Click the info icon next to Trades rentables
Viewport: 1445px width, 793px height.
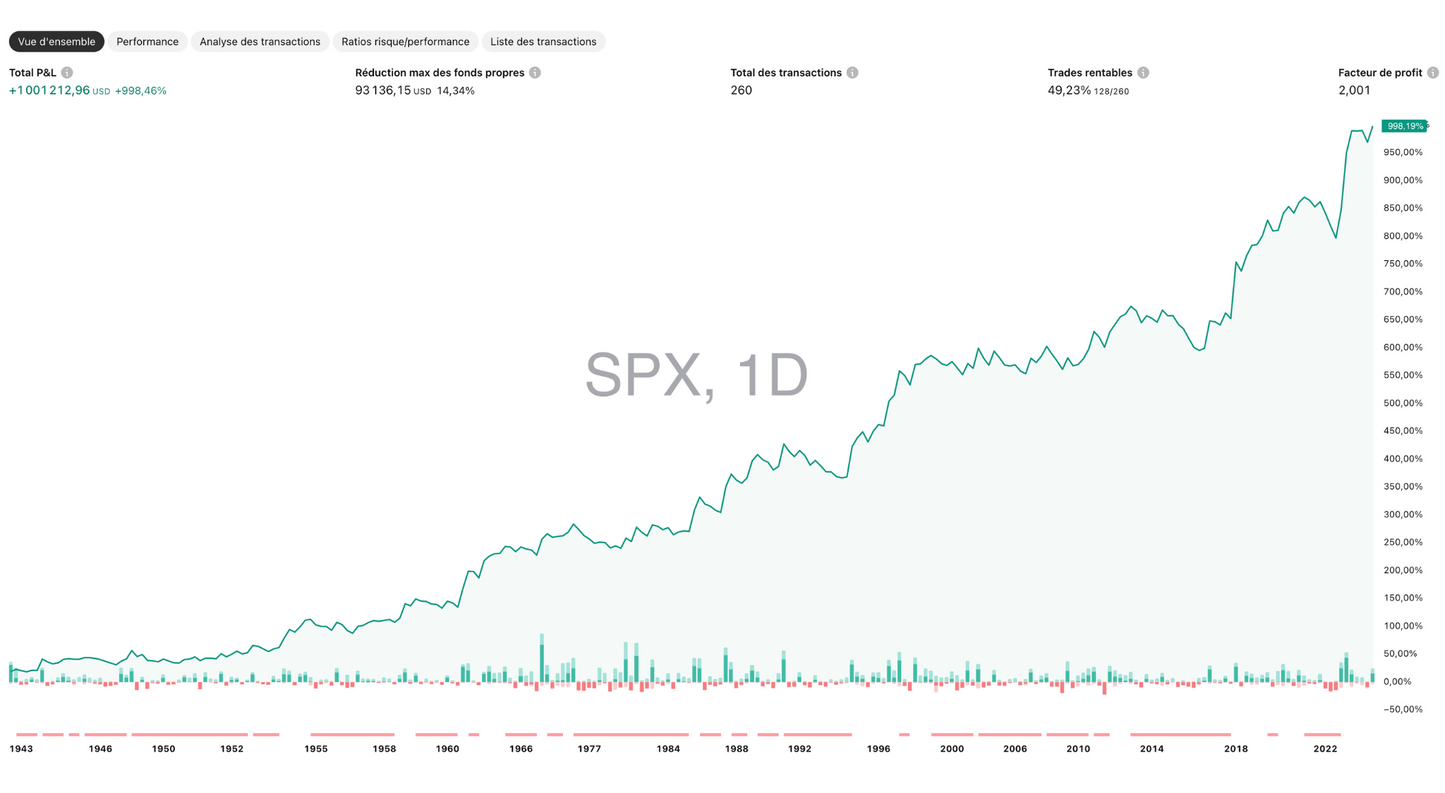pos(1143,72)
